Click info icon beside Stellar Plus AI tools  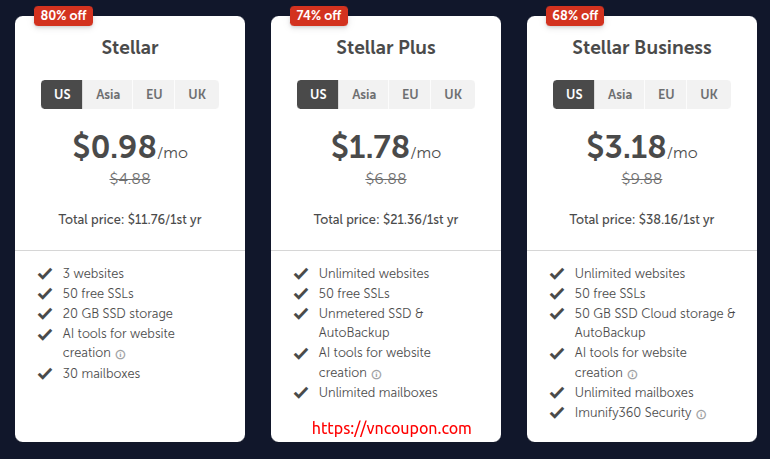pos(376,374)
